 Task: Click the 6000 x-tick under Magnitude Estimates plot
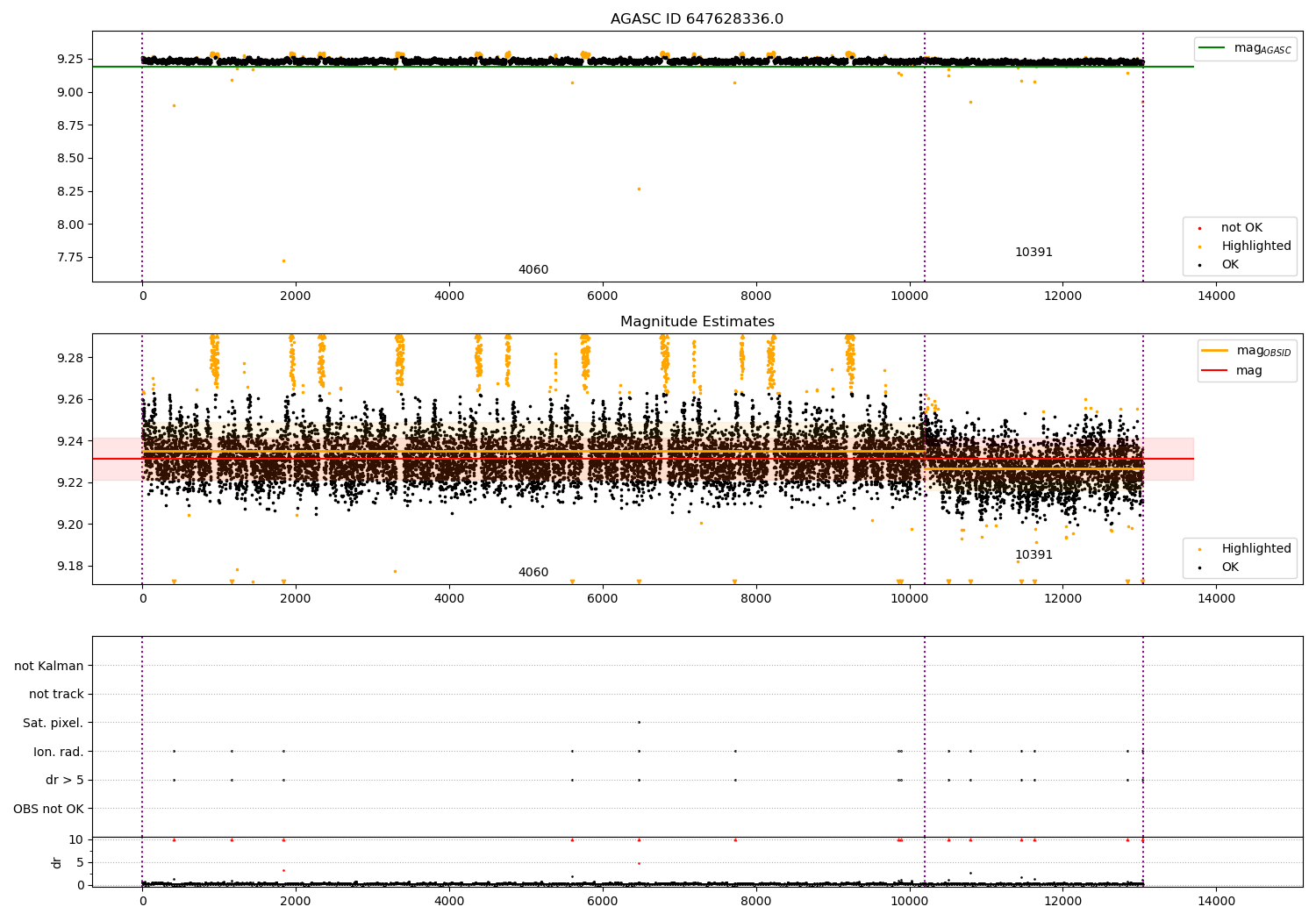[603, 598]
